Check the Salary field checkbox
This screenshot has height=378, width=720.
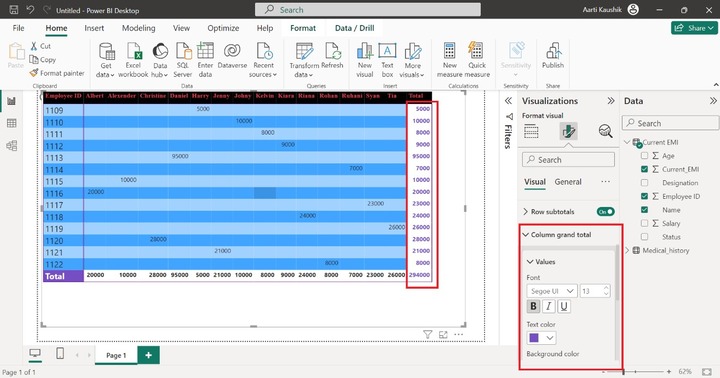(644, 223)
